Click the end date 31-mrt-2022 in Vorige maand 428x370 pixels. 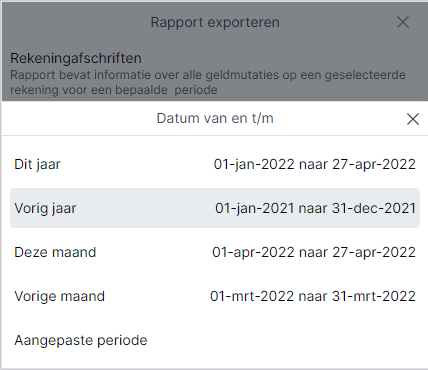coord(374,296)
